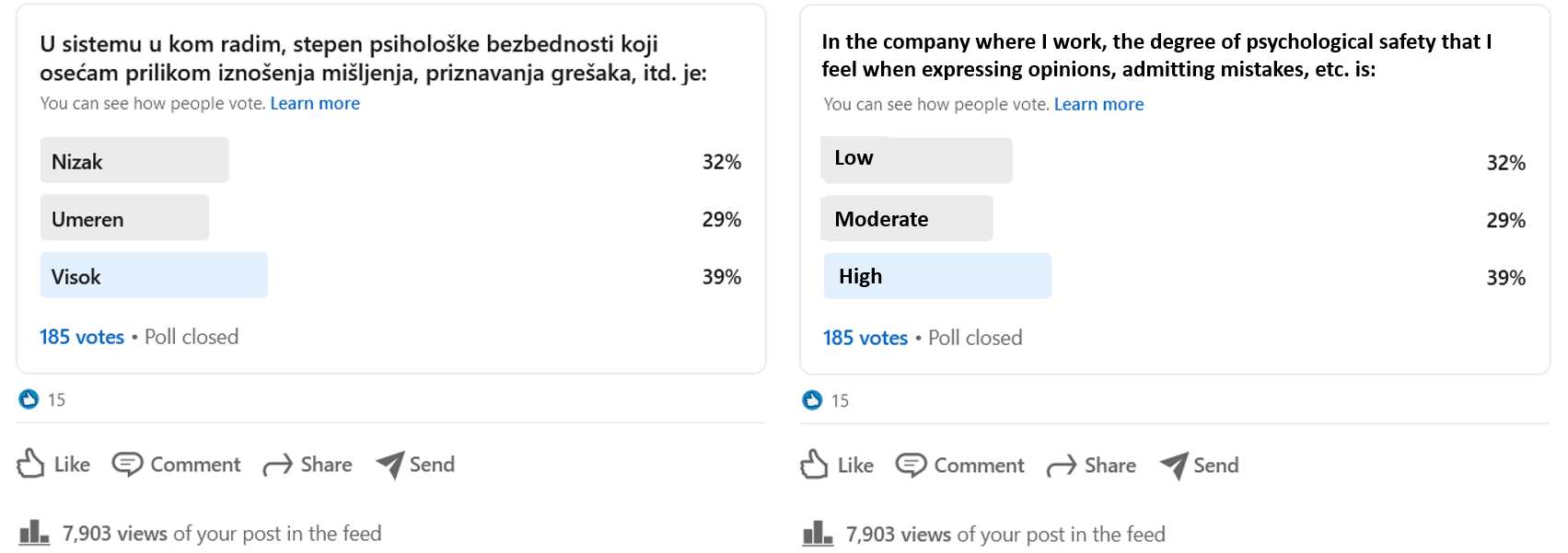View "185 votes" link in Serbian poll
The height and width of the screenshot is (553, 1568).
click(x=82, y=337)
